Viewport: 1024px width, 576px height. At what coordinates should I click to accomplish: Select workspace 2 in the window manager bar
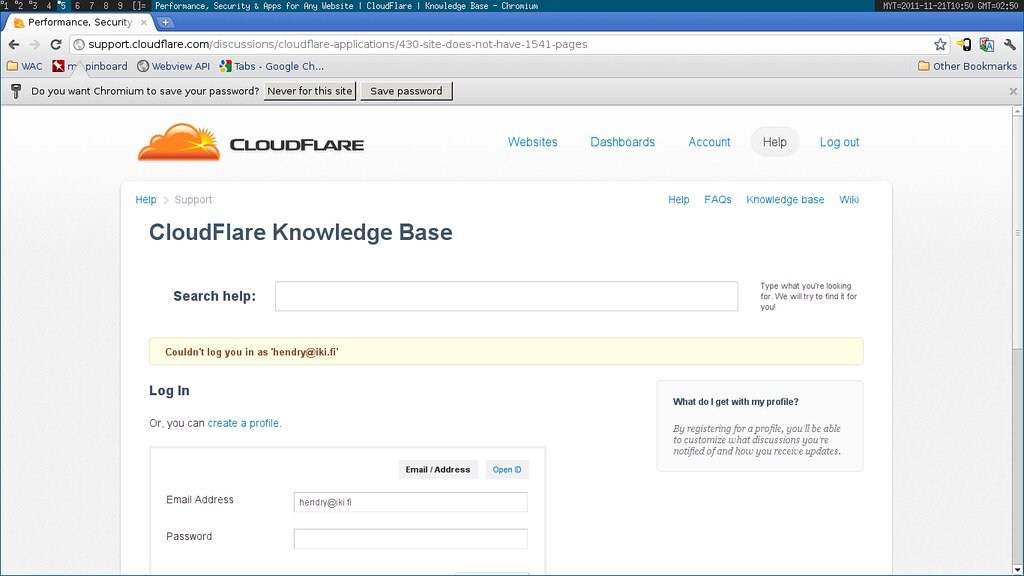click(x=20, y=4)
